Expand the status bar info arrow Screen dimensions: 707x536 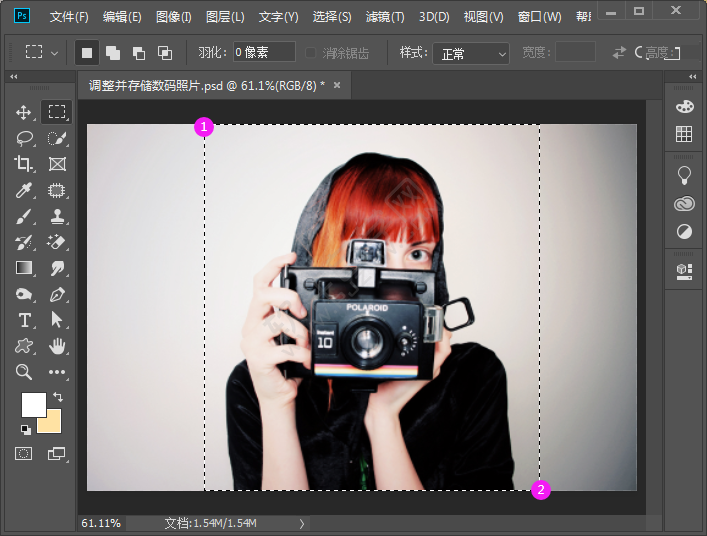(x=301, y=523)
